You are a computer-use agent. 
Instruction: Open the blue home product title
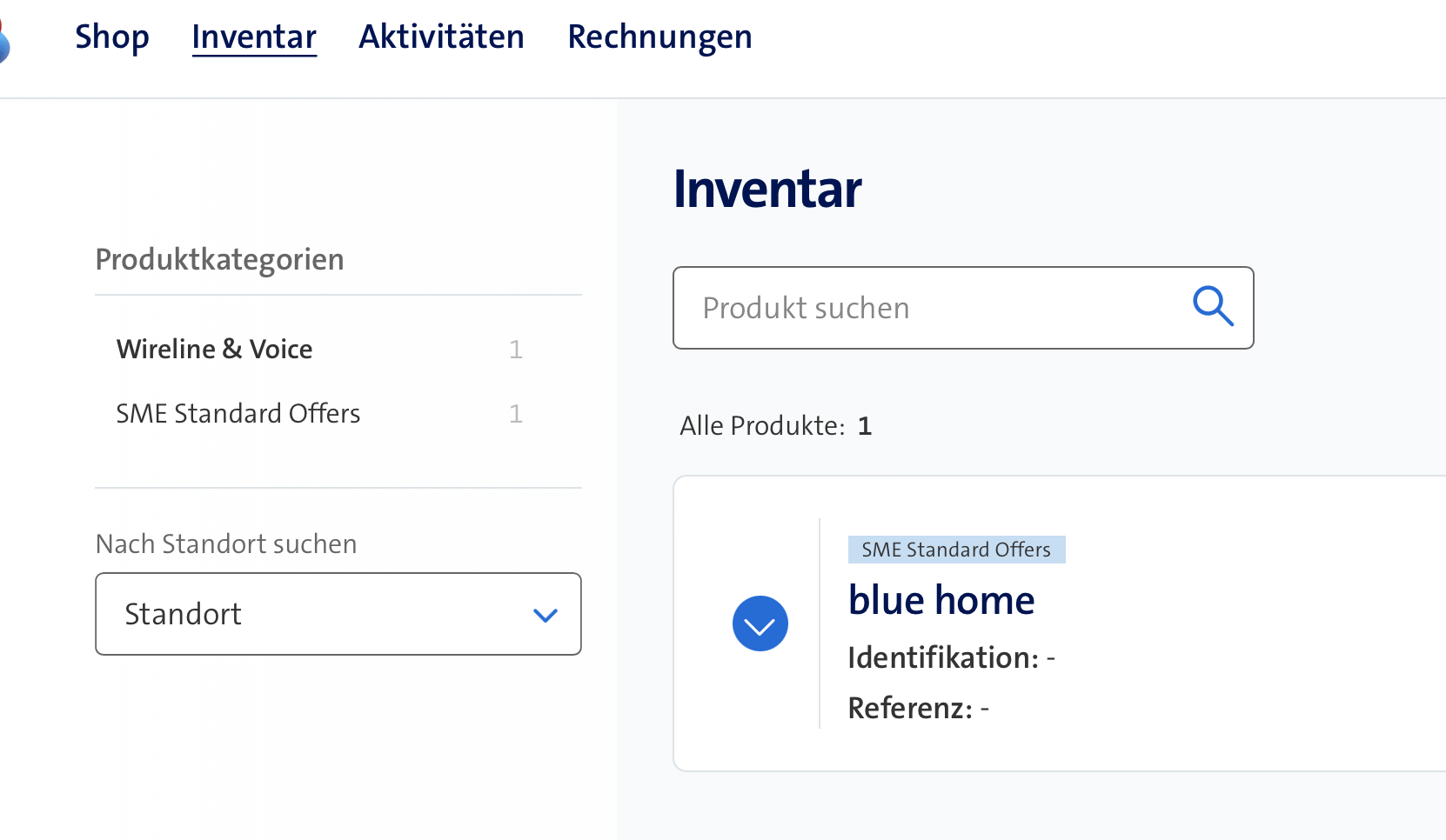point(941,600)
